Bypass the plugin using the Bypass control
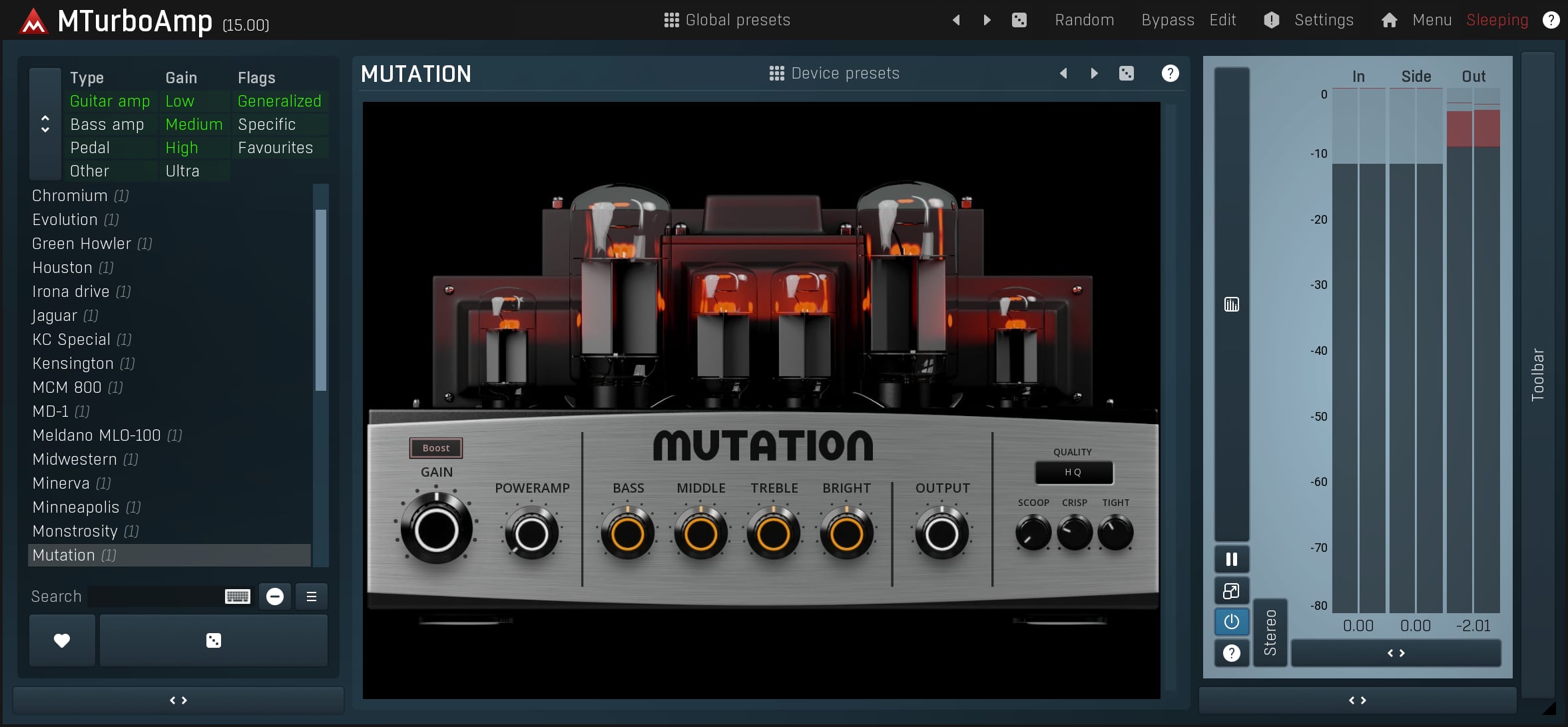The width and height of the screenshot is (1568, 727). point(1167,19)
